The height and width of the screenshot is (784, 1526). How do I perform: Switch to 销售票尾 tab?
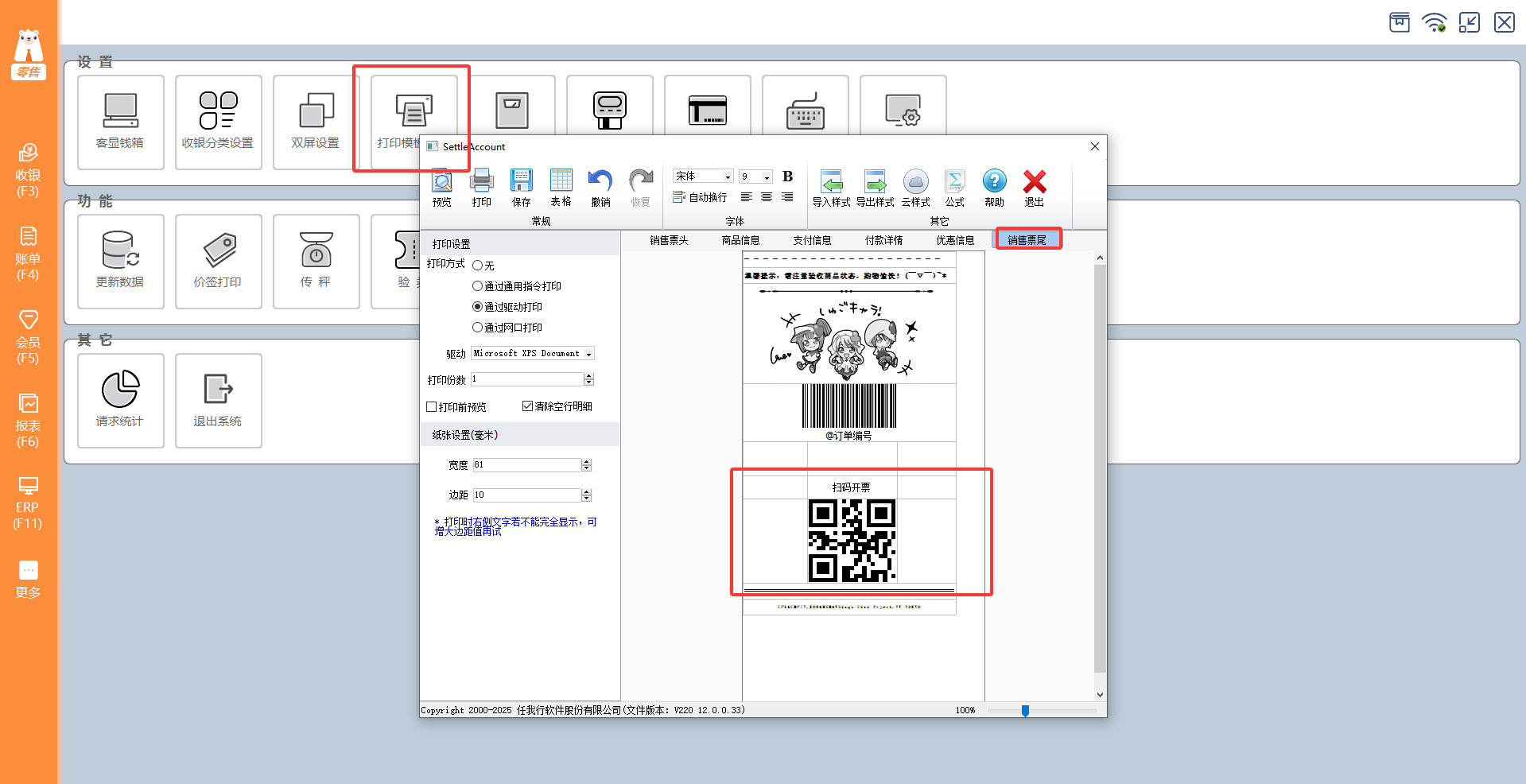1027,240
